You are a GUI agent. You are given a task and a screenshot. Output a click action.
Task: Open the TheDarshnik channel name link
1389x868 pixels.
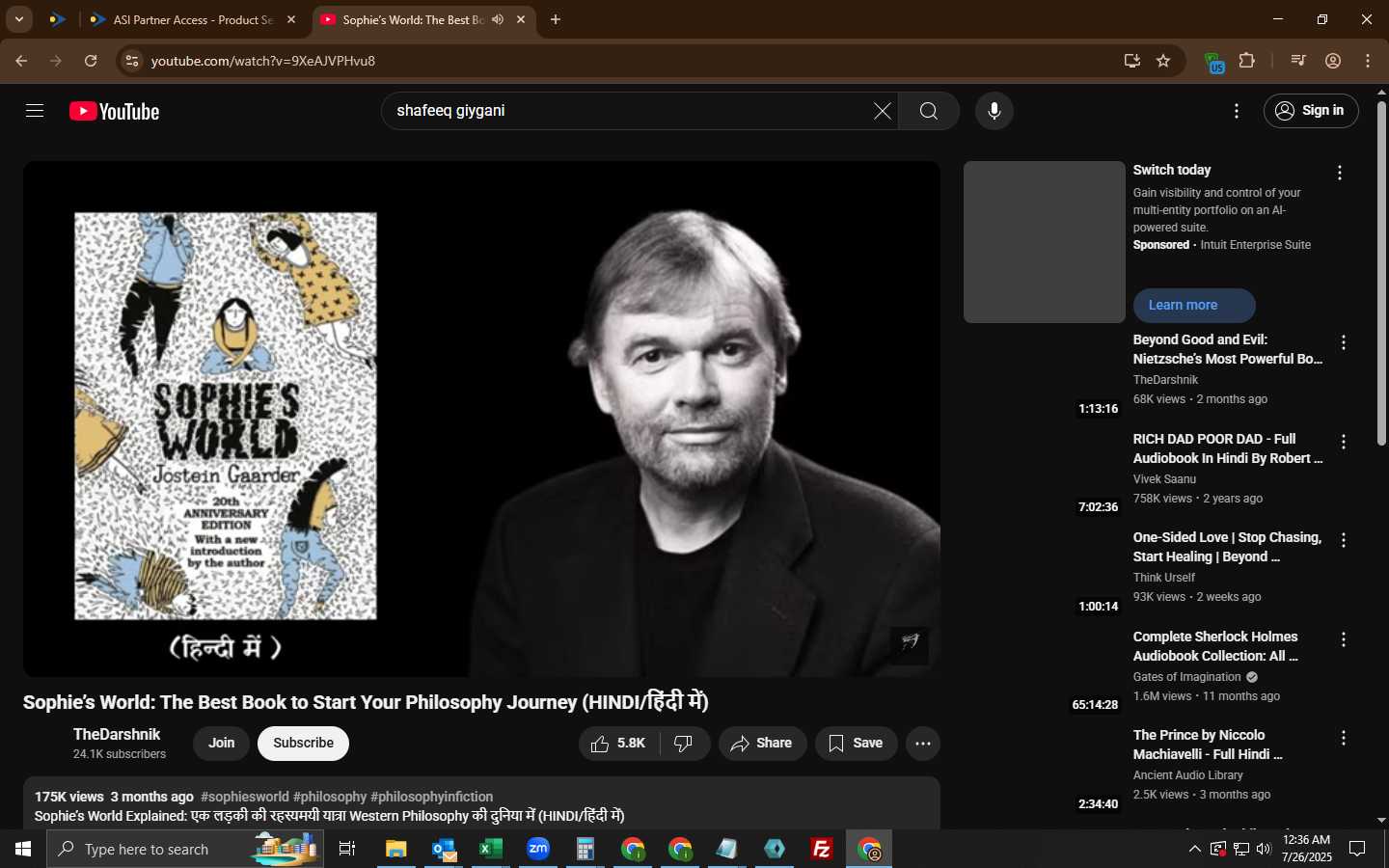(117, 735)
